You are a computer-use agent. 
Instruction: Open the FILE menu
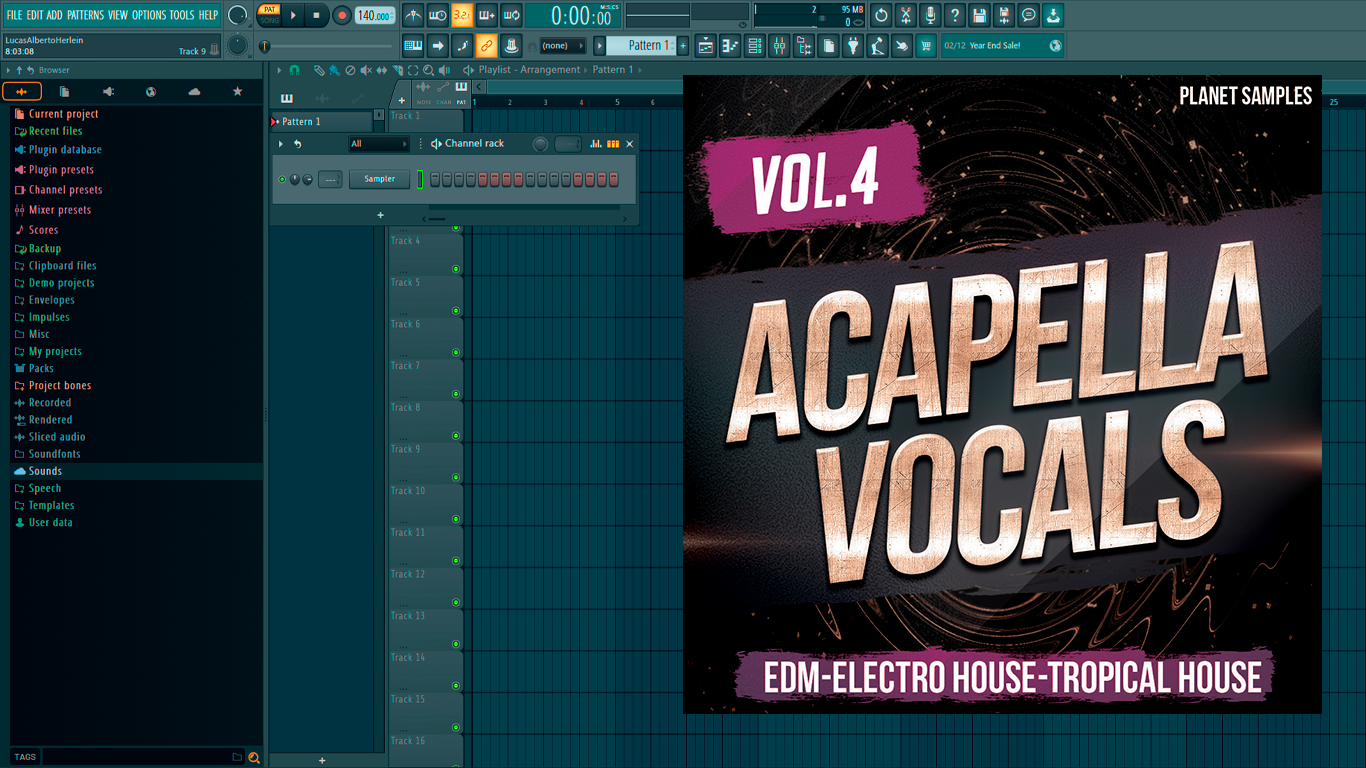(x=14, y=15)
